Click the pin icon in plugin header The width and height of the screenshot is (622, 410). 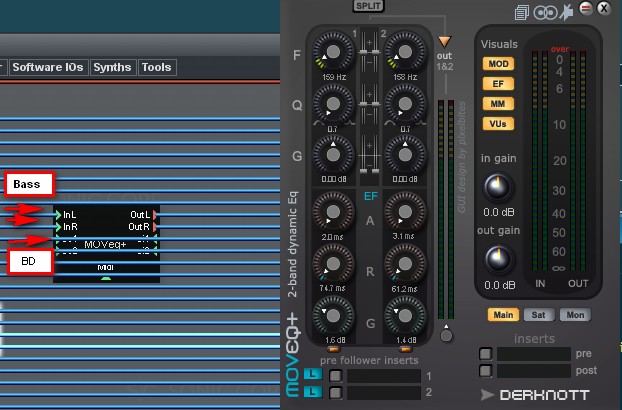click(x=567, y=11)
